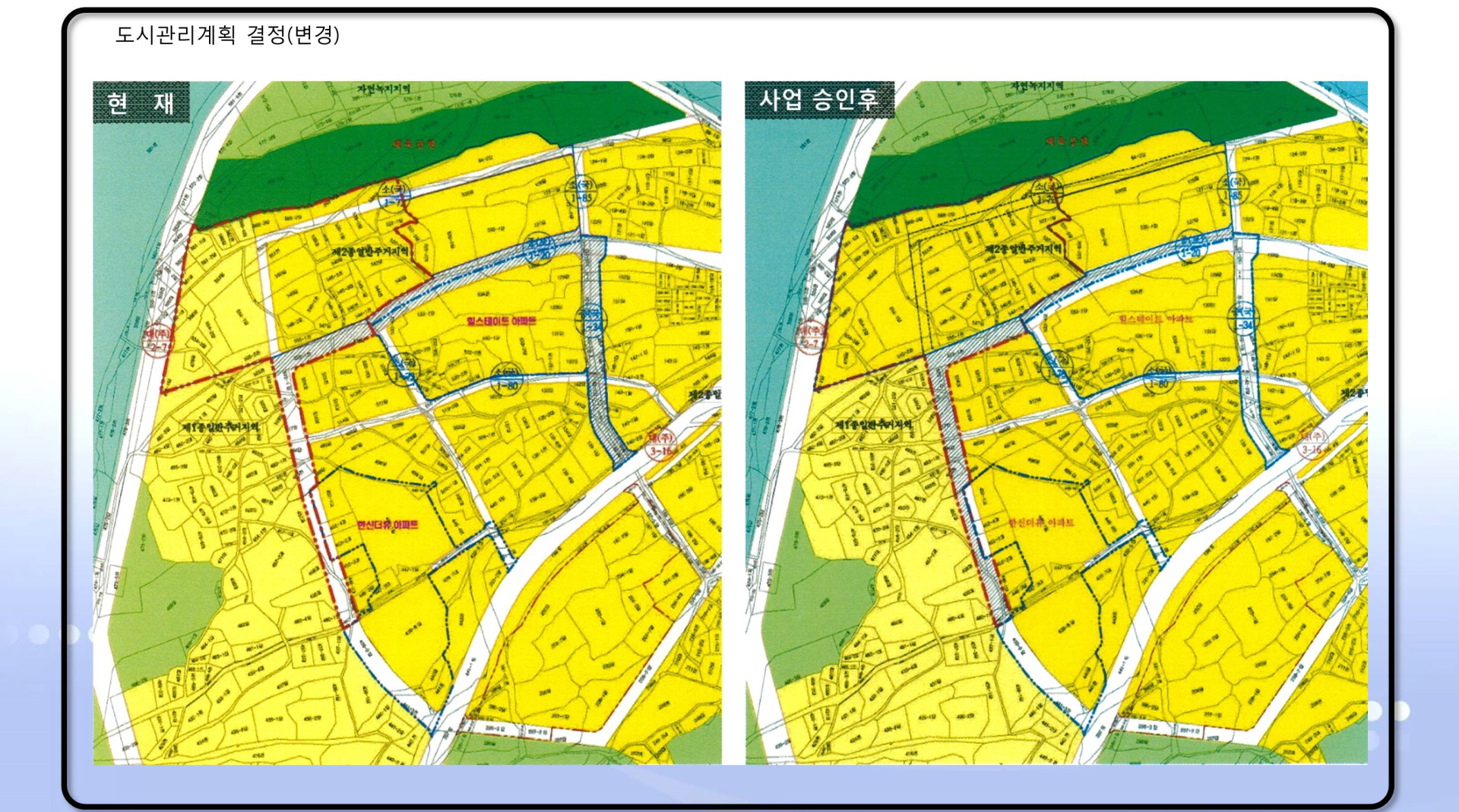Image resolution: width=1459 pixels, height=812 pixels.
Task: Click red 대(주) 2-7 marker, 사업 승인후 map
Action: coord(811,337)
